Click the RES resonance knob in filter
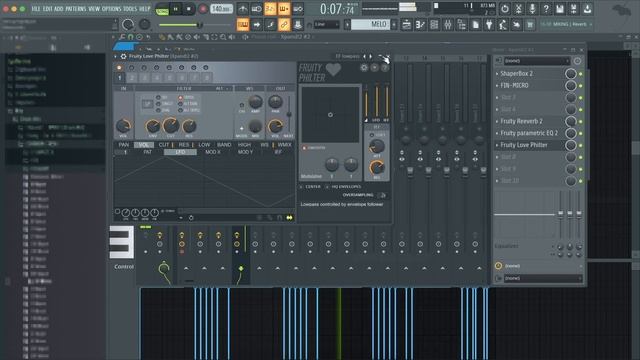Image resolution: width=640 pixels, height=360 pixels. pos(189,127)
